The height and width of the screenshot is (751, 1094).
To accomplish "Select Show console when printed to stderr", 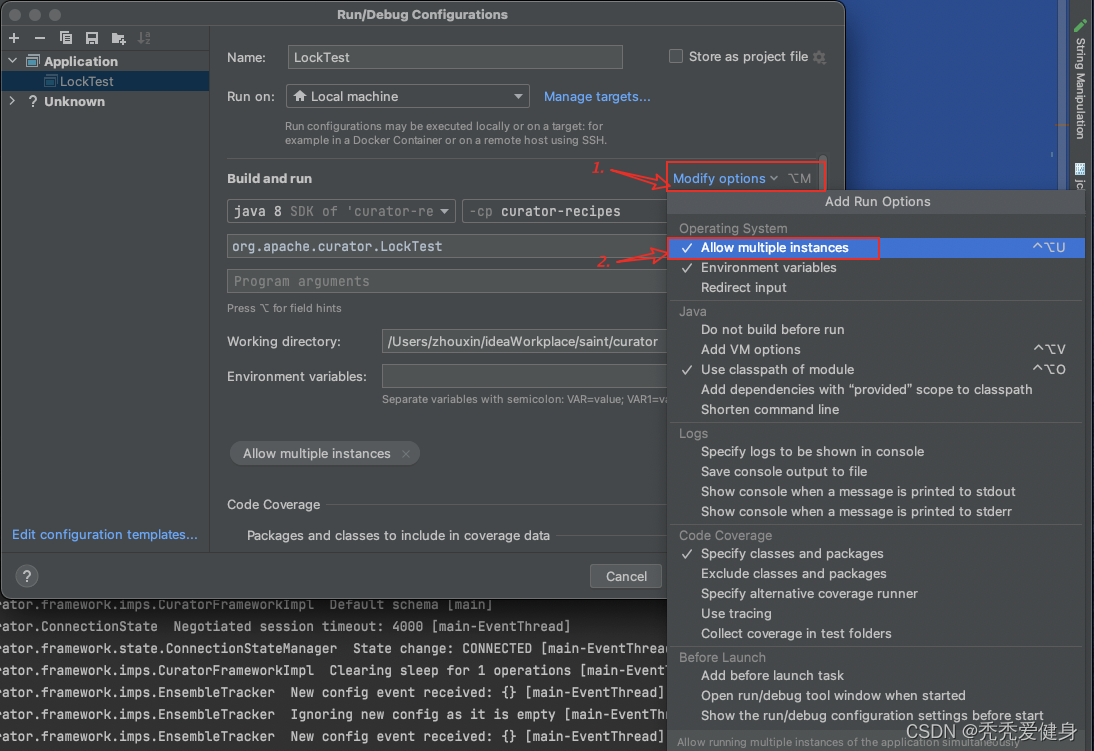I will pyautogui.click(x=876, y=512).
